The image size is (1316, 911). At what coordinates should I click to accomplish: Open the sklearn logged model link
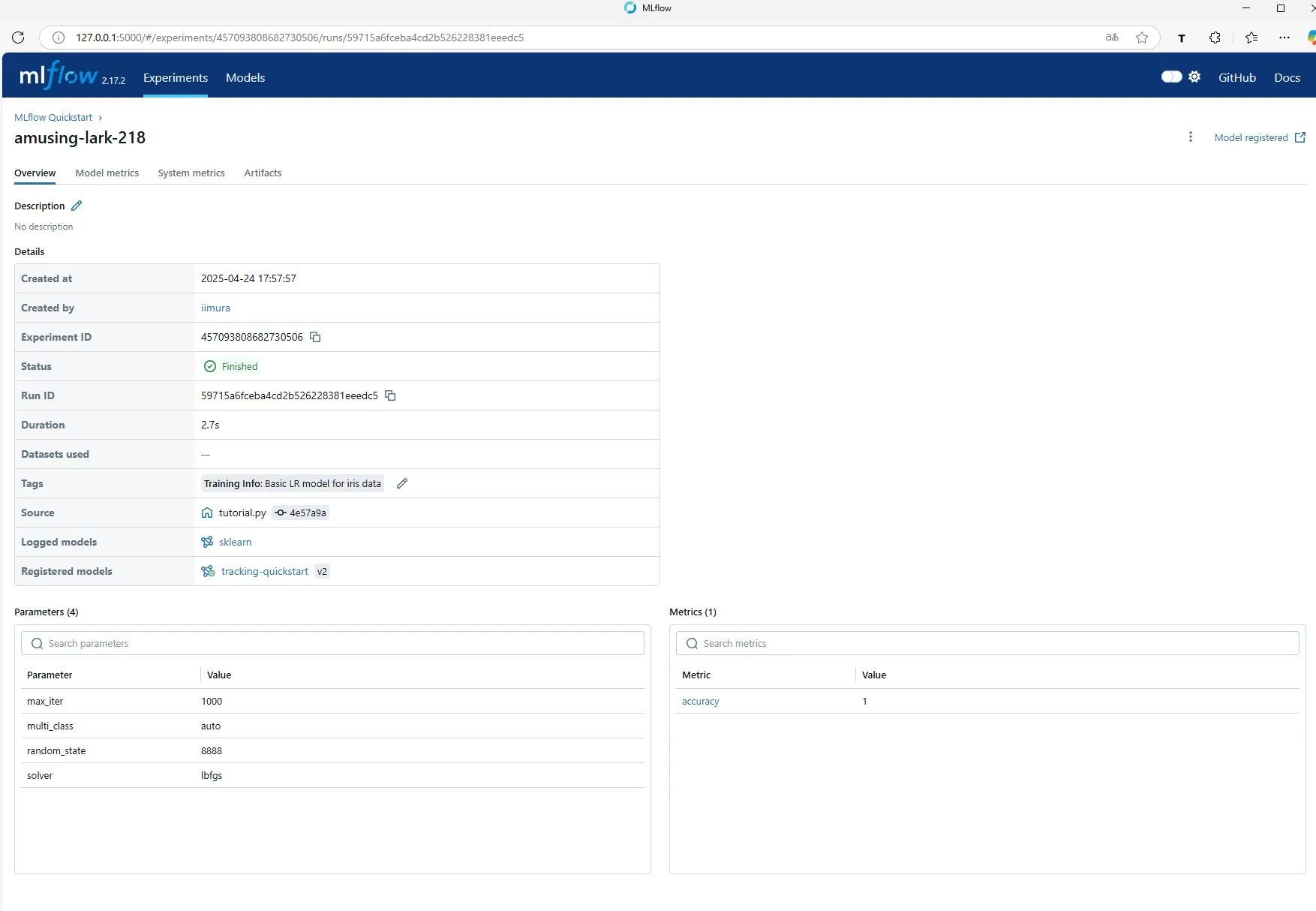(235, 542)
